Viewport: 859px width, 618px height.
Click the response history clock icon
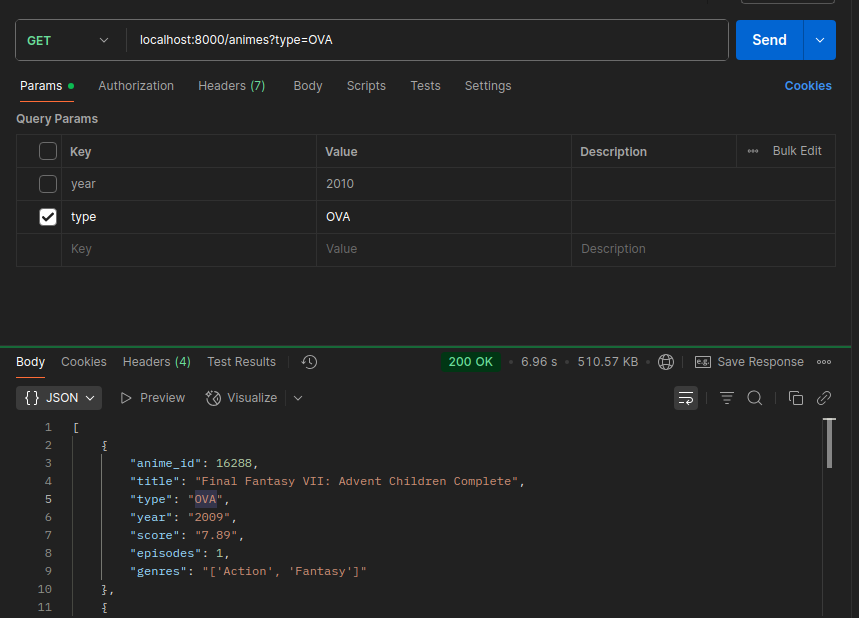click(309, 362)
